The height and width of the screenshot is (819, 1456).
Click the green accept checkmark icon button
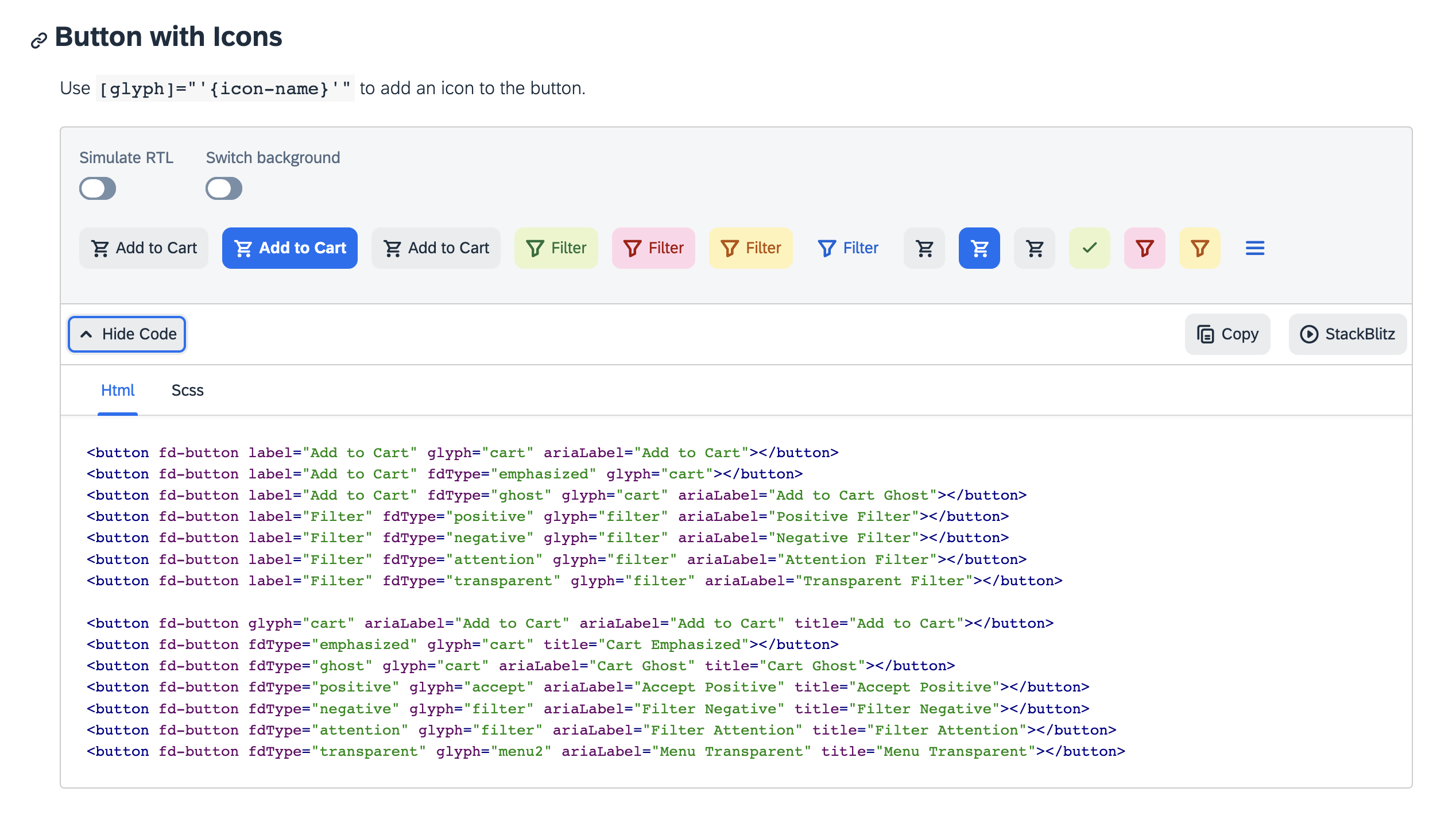click(1089, 248)
